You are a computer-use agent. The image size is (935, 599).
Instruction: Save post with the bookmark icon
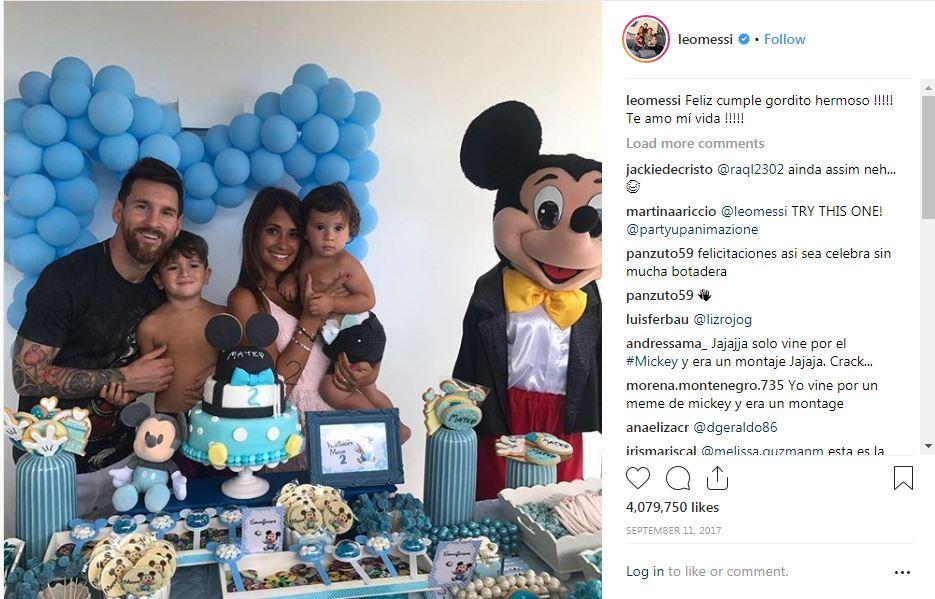(x=903, y=478)
